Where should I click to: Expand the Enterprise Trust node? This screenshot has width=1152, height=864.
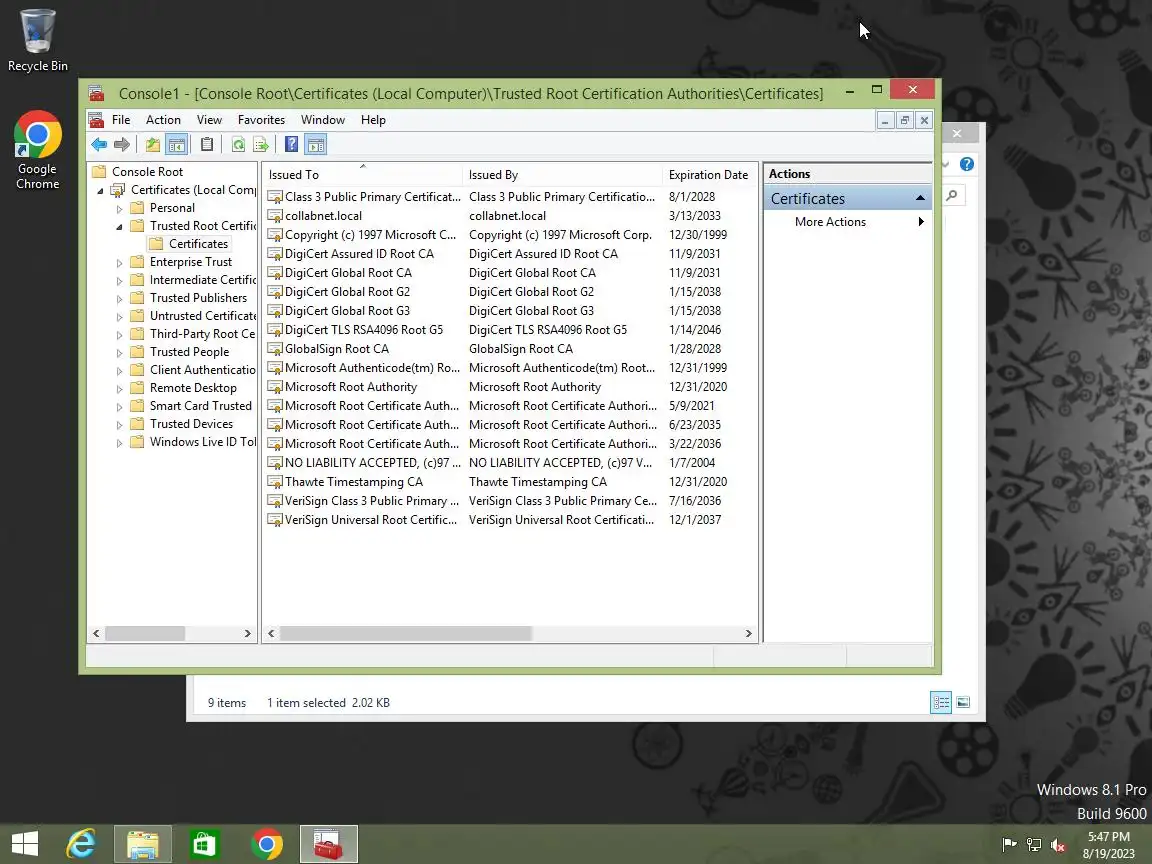pyautogui.click(x=119, y=262)
